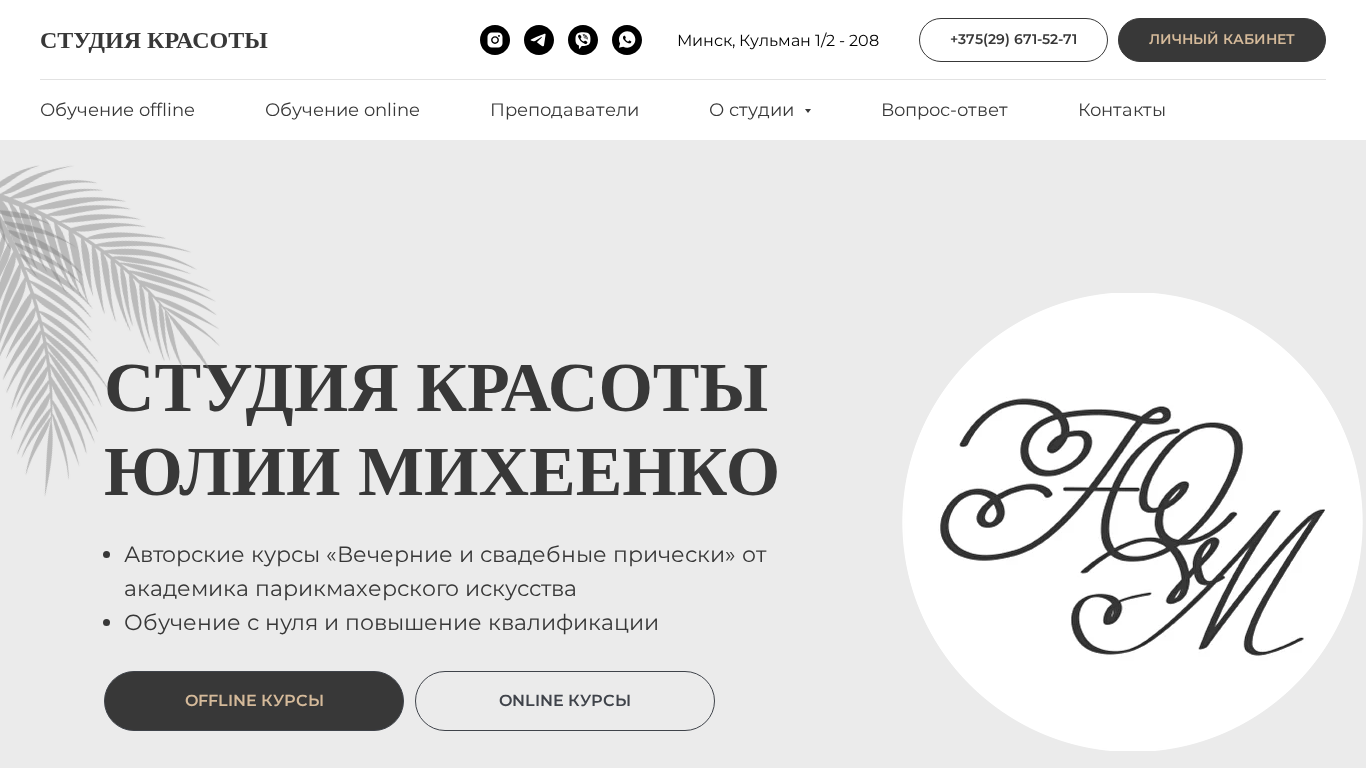Viewport: 1366px width, 768px height.
Task: Expand the О студии dropdown arrow
Action: click(808, 111)
